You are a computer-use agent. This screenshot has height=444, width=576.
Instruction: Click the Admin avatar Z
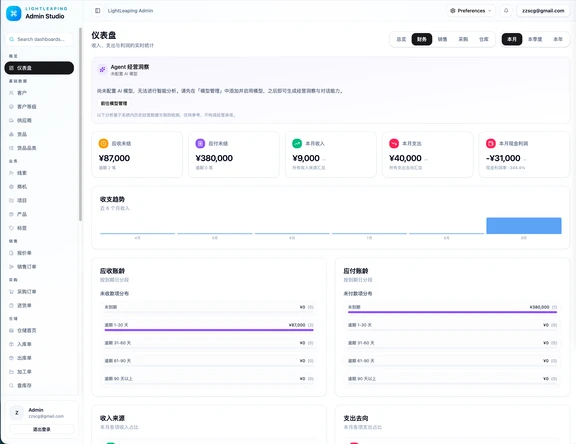(x=17, y=413)
